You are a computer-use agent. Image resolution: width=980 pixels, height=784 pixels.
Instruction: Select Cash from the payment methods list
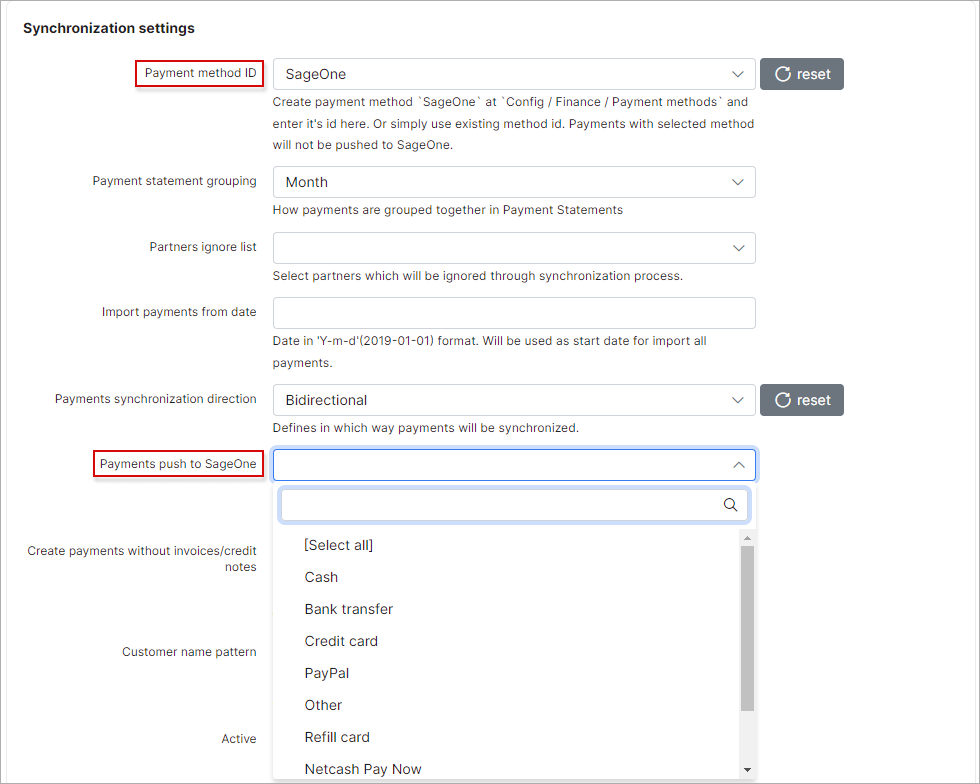(x=321, y=577)
